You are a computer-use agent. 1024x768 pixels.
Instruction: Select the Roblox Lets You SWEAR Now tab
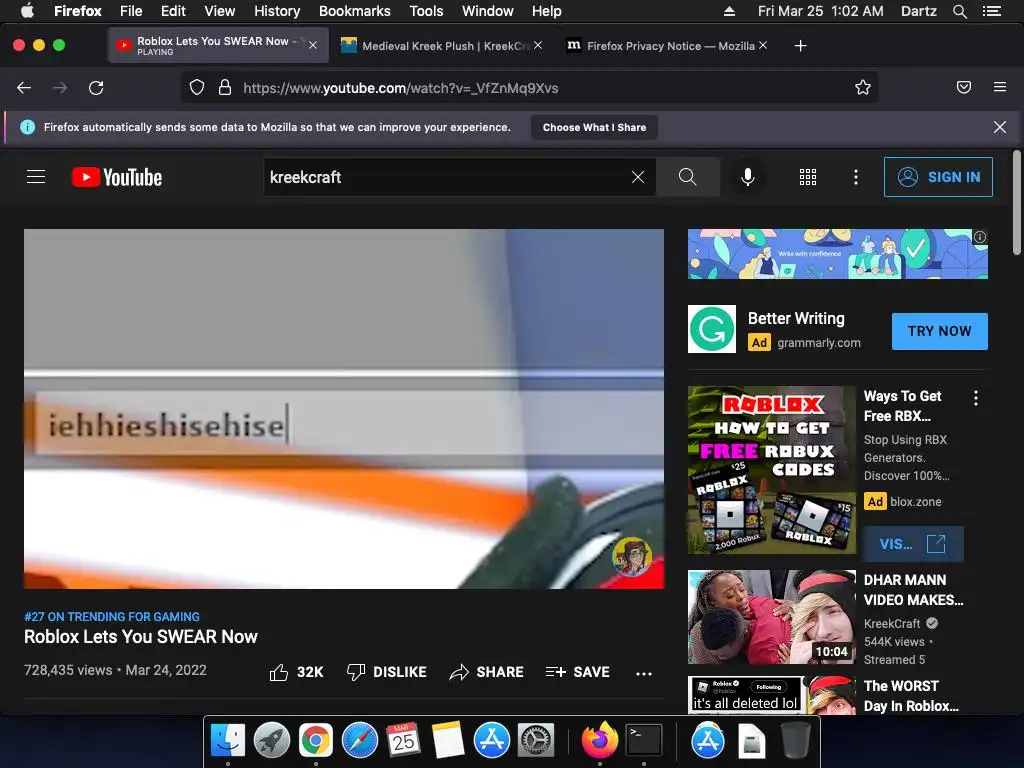(218, 46)
